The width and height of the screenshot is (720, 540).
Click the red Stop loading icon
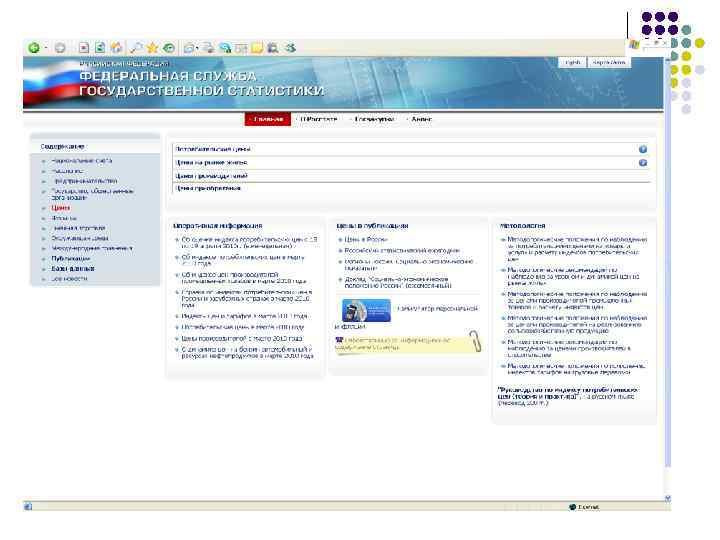click(84, 48)
